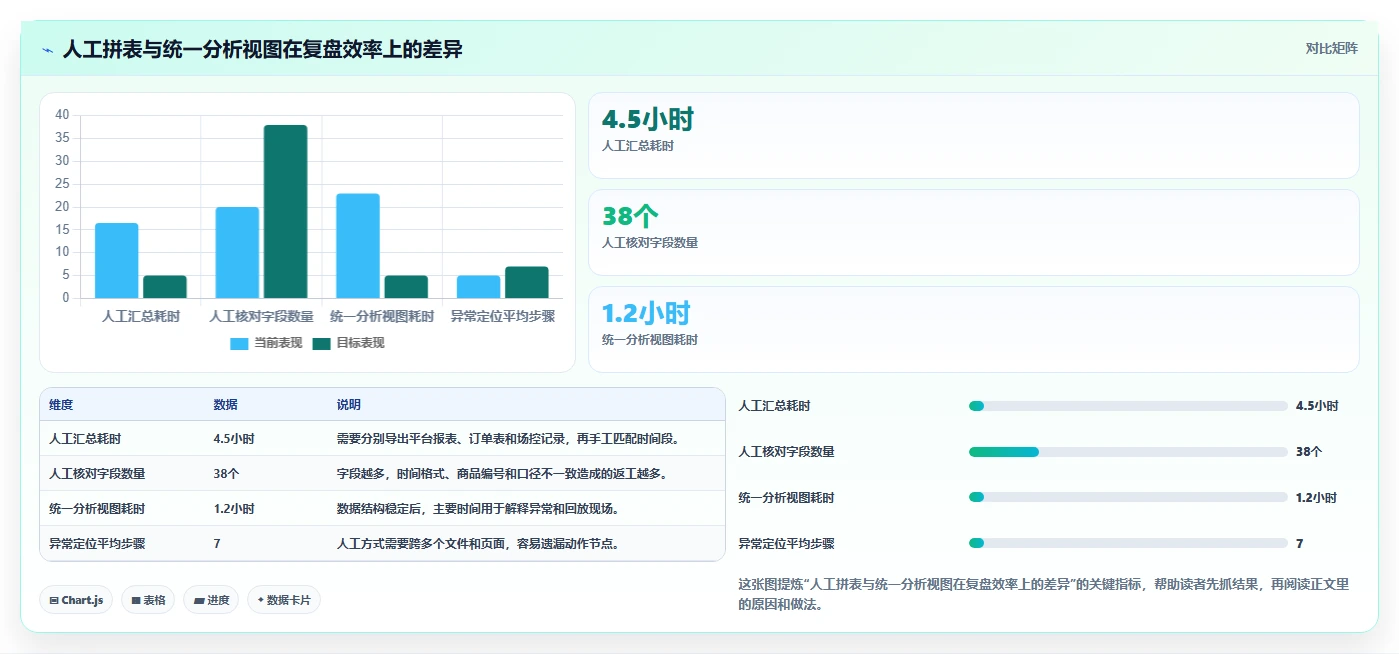Click the 人工核对字段数量 progress bar

pyautogui.click(x=1128, y=452)
